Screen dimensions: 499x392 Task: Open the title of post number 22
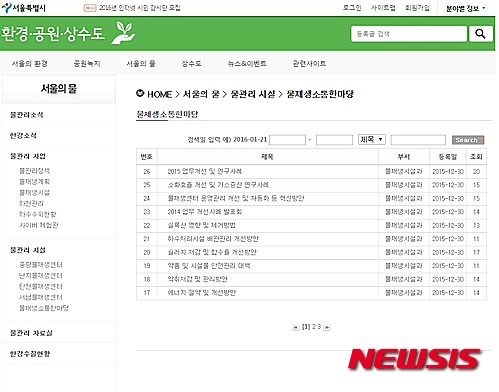(201, 225)
